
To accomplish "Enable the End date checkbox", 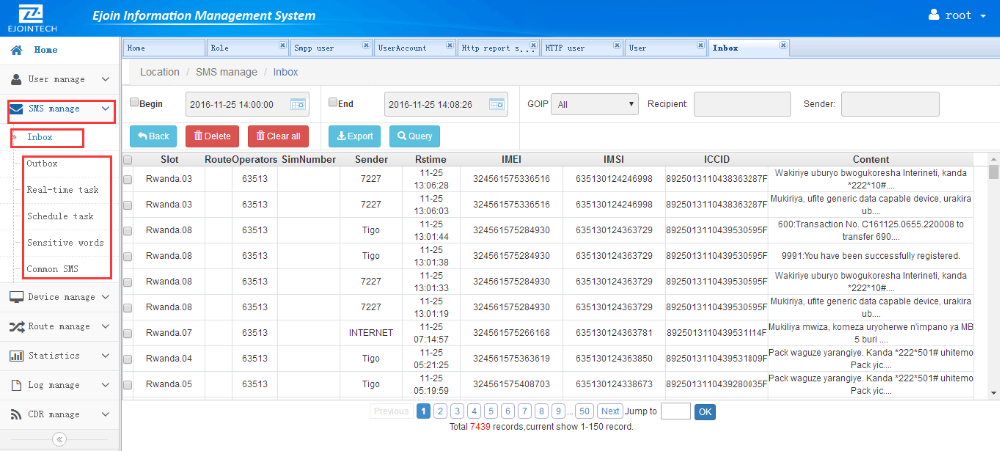I will click(333, 103).
